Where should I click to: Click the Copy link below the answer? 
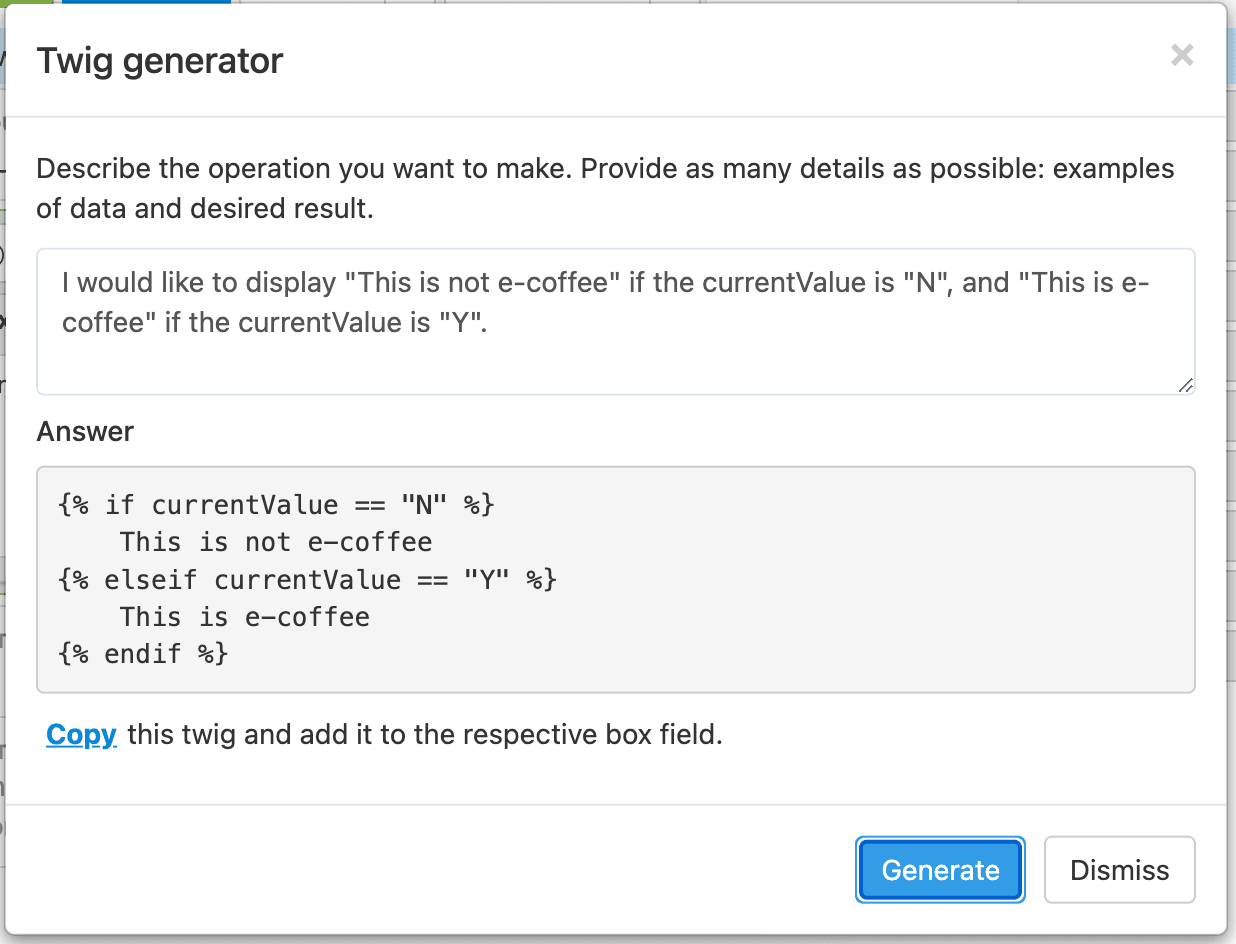coord(81,735)
